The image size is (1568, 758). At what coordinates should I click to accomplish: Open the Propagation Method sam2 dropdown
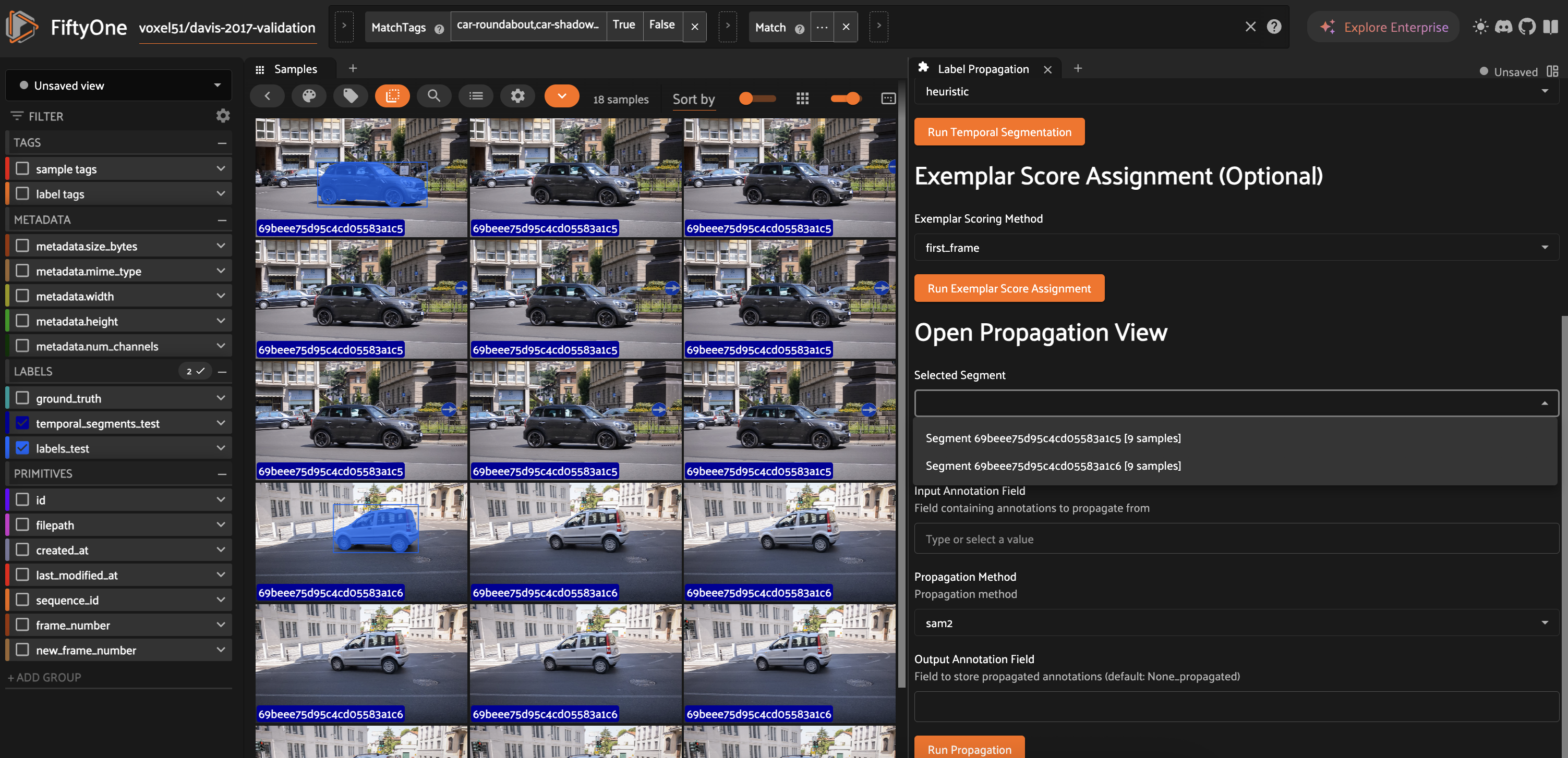[1236, 623]
